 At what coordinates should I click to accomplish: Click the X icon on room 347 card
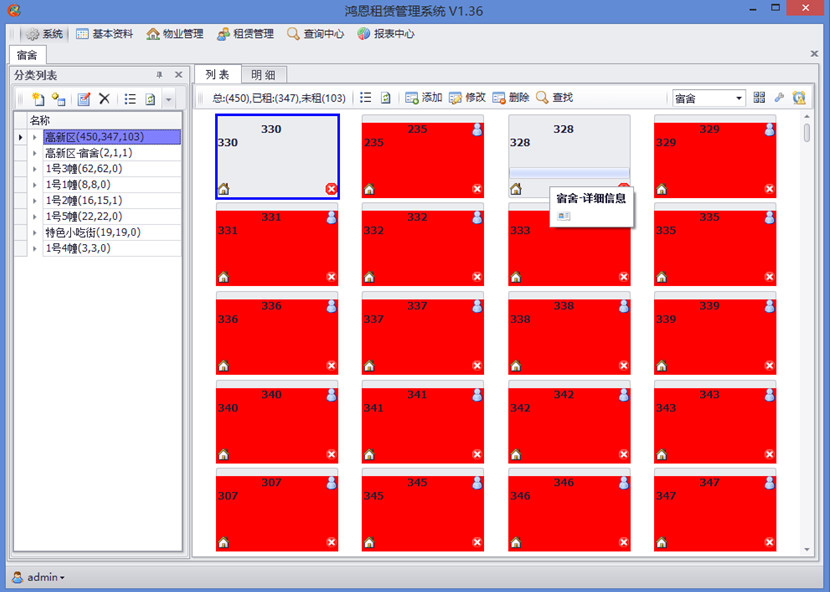[770, 542]
